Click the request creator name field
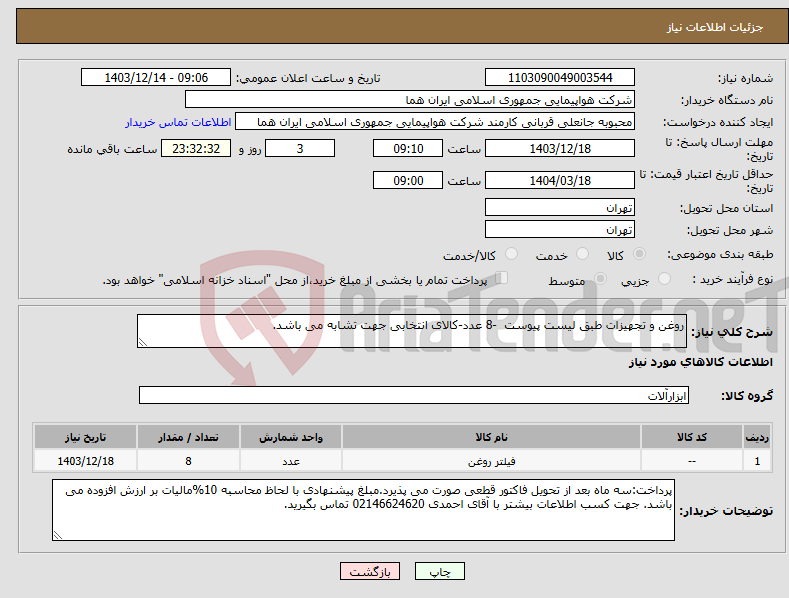 pyautogui.click(x=435, y=122)
